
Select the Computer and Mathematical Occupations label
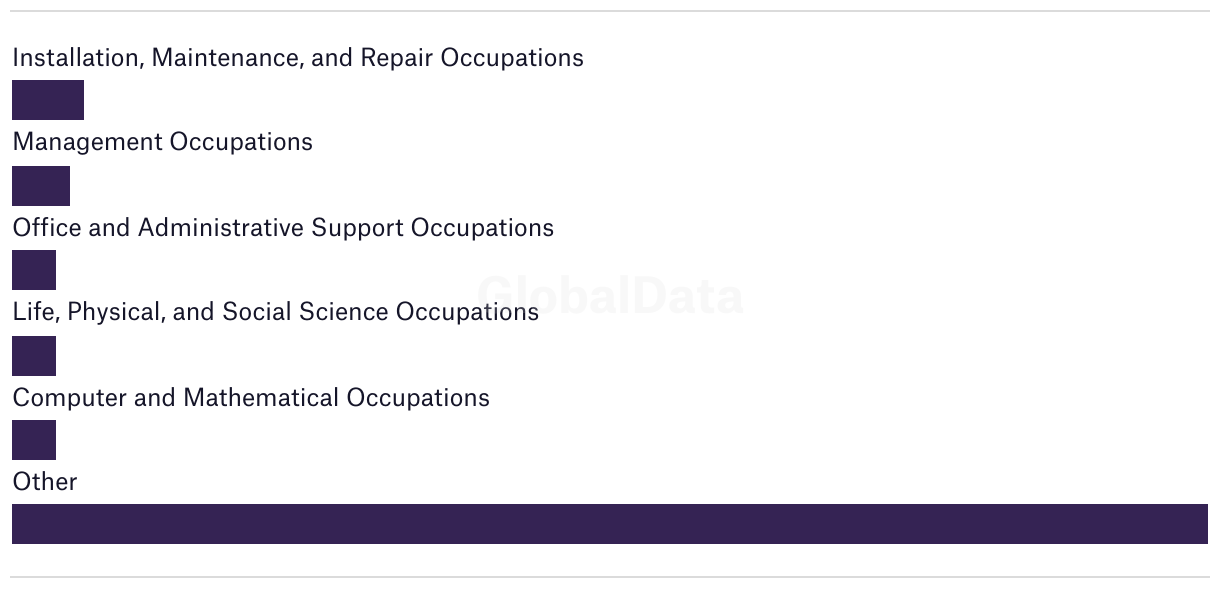[251, 398]
